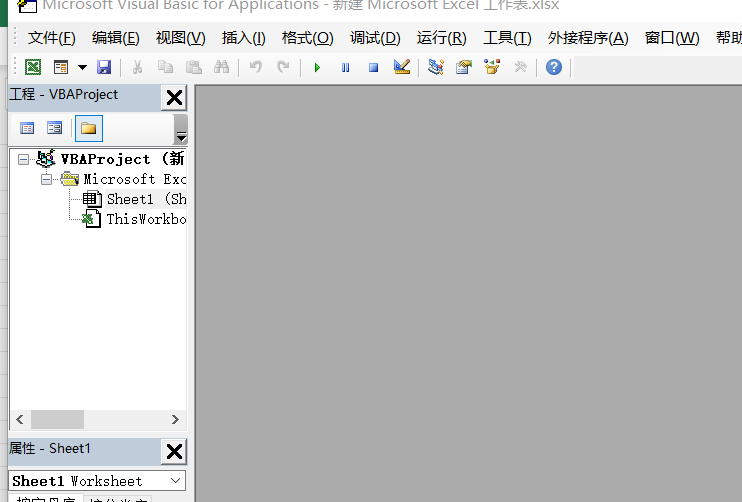The width and height of the screenshot is (742, 502).
Task: Select Sheet1 in the project tree
Action: (x=146, y=199)
